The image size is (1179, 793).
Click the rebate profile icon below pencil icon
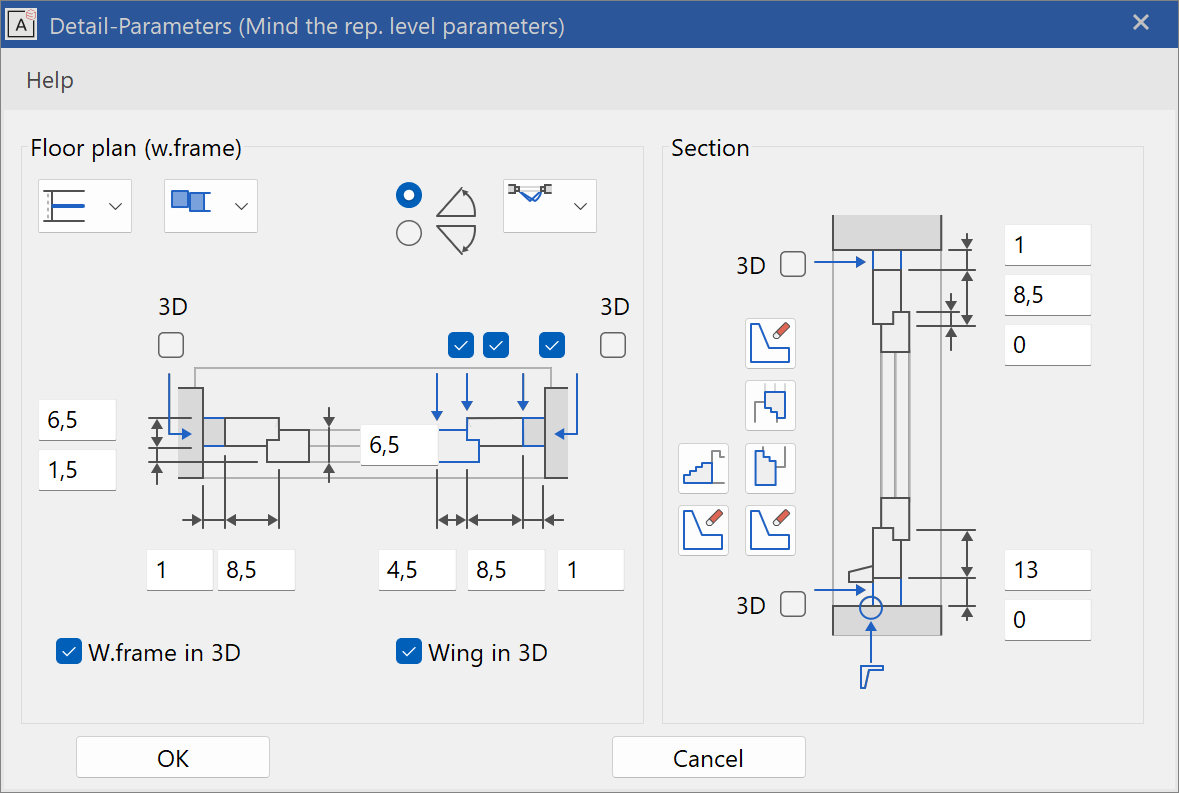tap(770, 406)
